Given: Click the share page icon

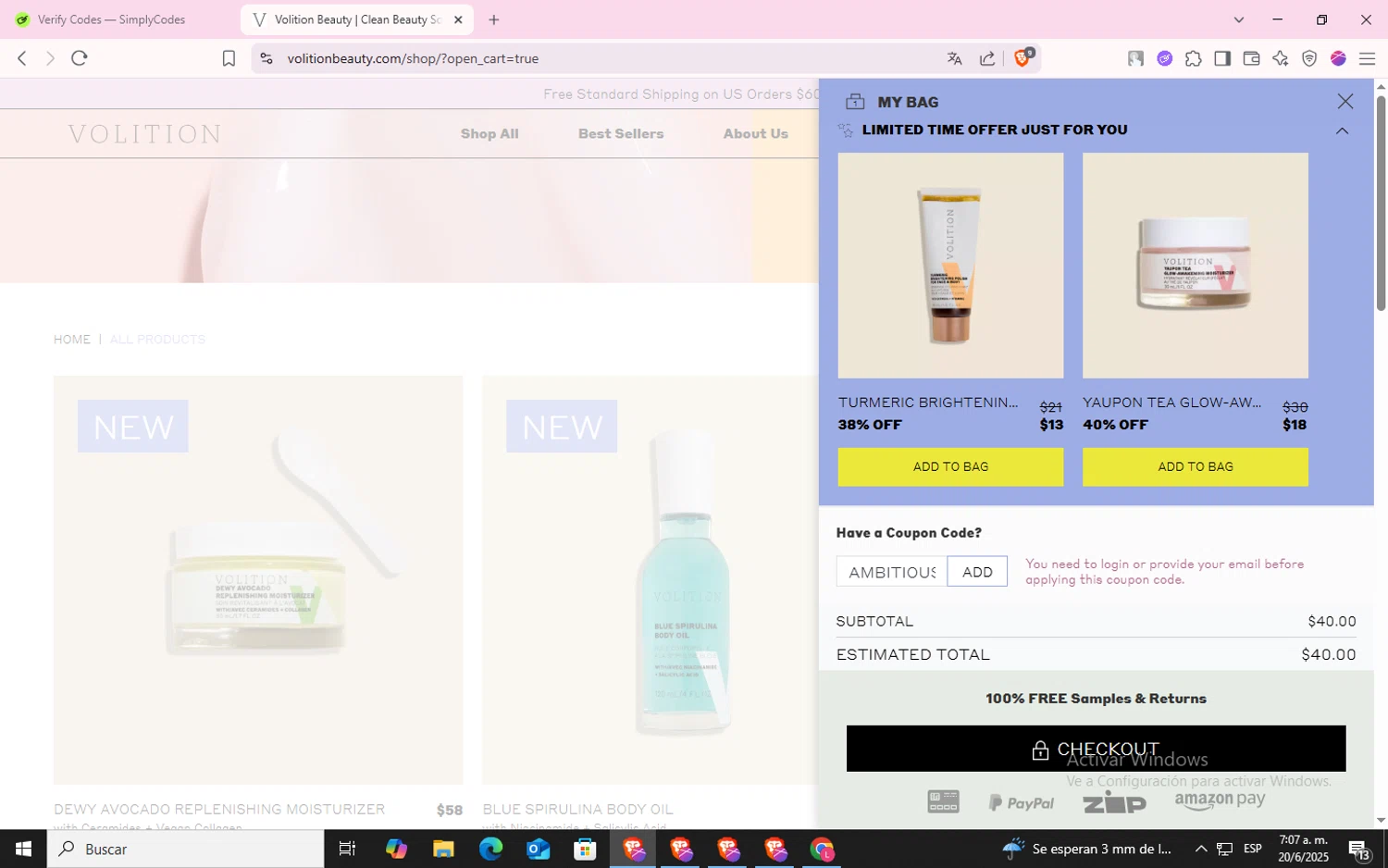Looking at the screenshot, I should (987, 58).
